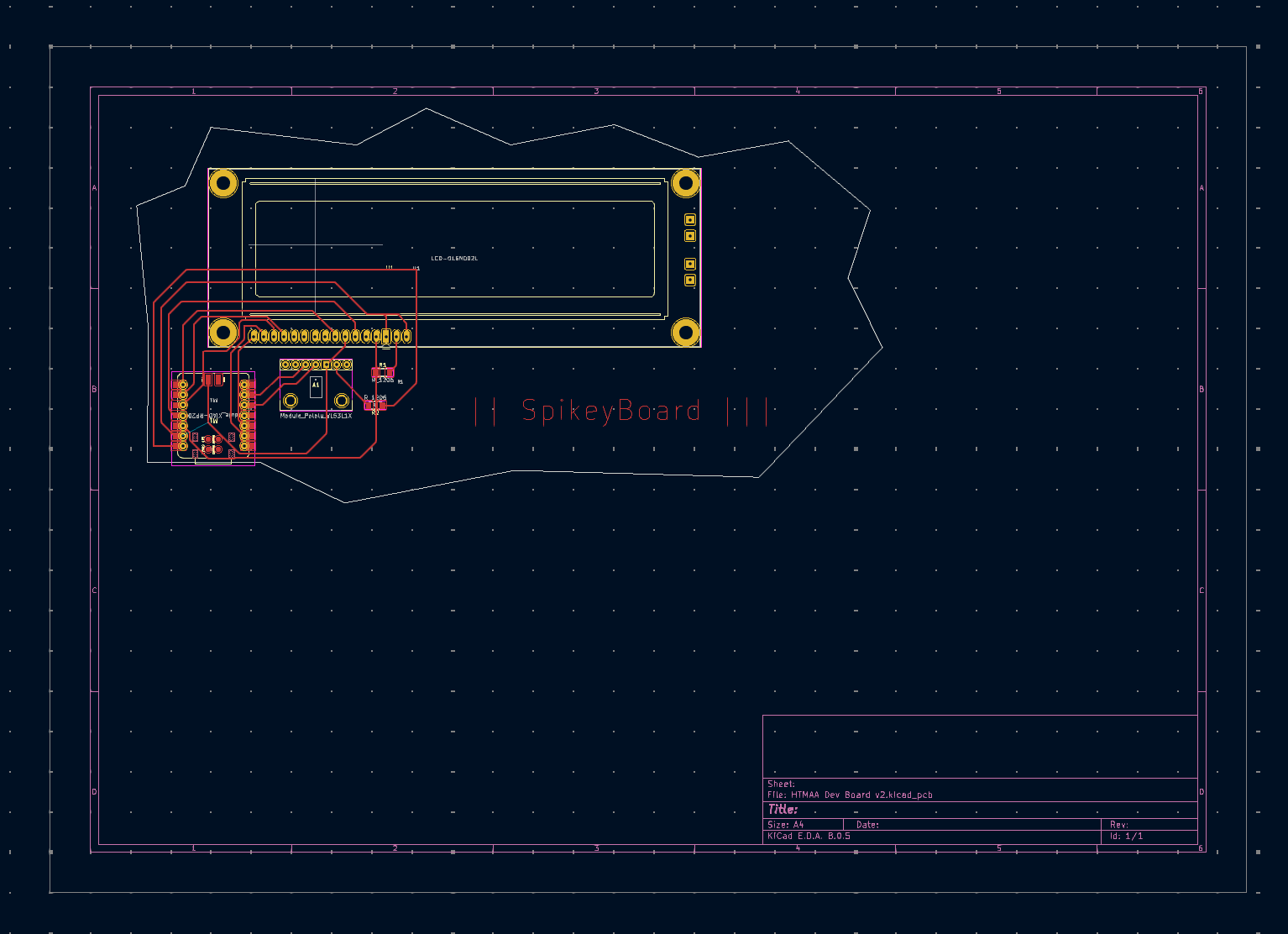Image resolution: width=1288 pixels, height=934 pixels.
Task: Click the 'KiCad E.D.A. 8.0.5' text
Action: [809, 837]
